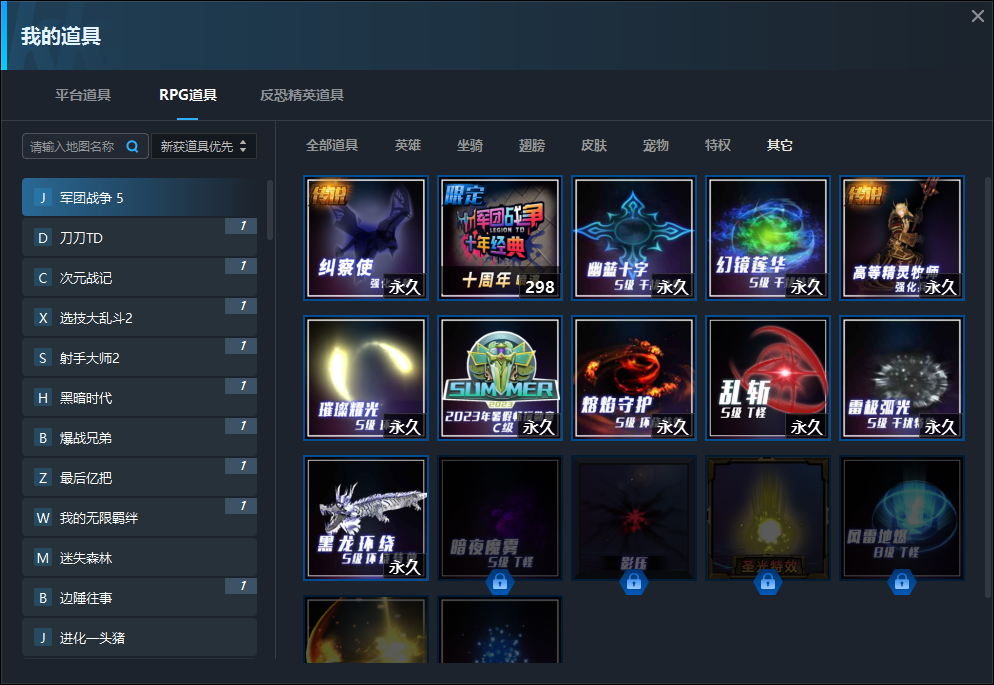Select map 军团战争 5 in list
The image size is (994, 685).
[139, 198]
